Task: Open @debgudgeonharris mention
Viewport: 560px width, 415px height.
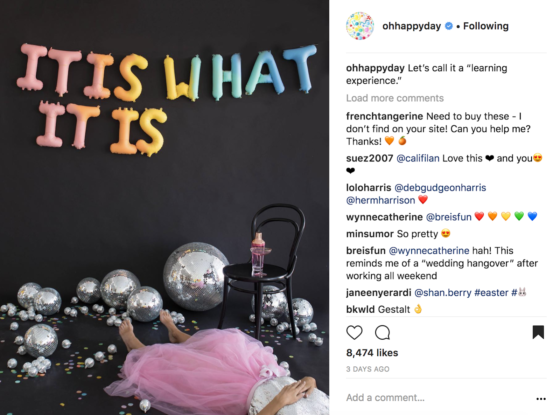Action: pyautogui.click(x=440, y=188)
